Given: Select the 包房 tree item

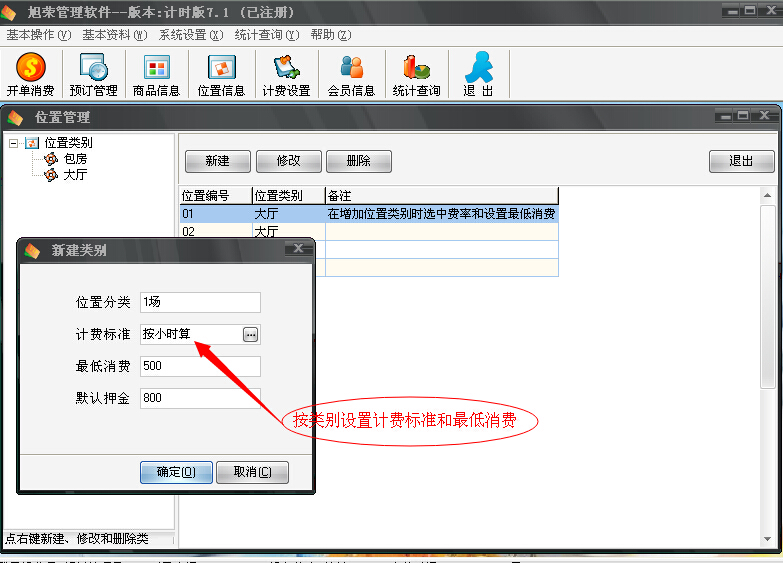Looking at the screenshot, I should tap(75, 159).
